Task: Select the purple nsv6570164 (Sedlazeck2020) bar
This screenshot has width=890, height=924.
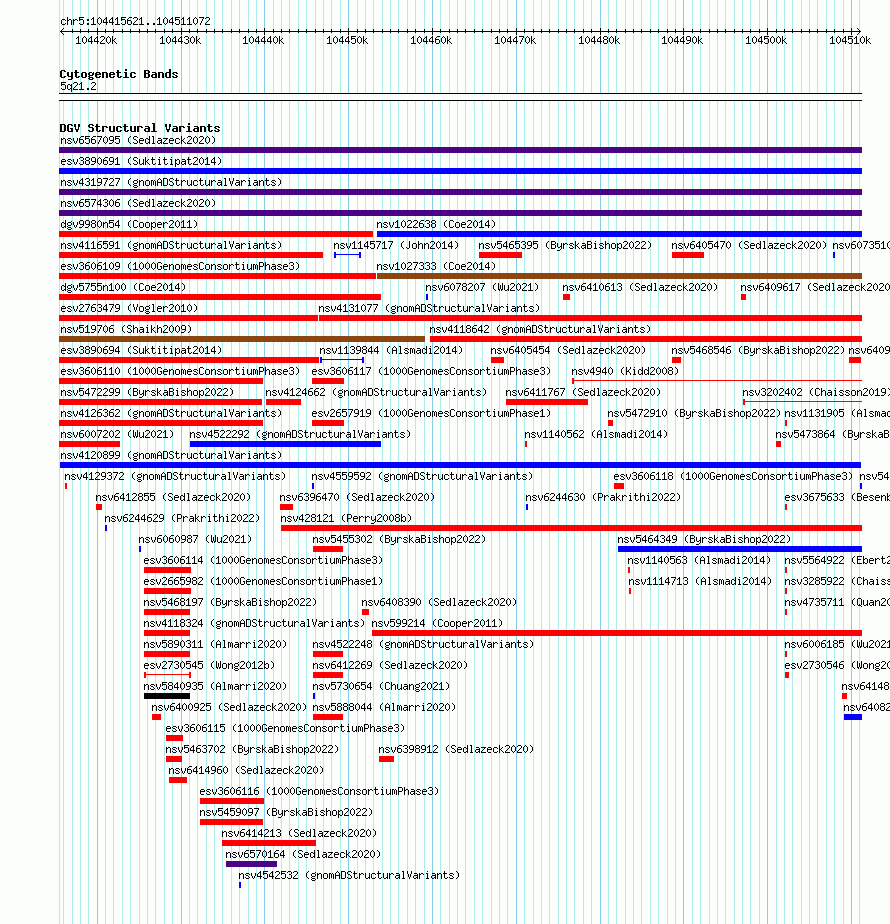Action: [x=252, y=864]
